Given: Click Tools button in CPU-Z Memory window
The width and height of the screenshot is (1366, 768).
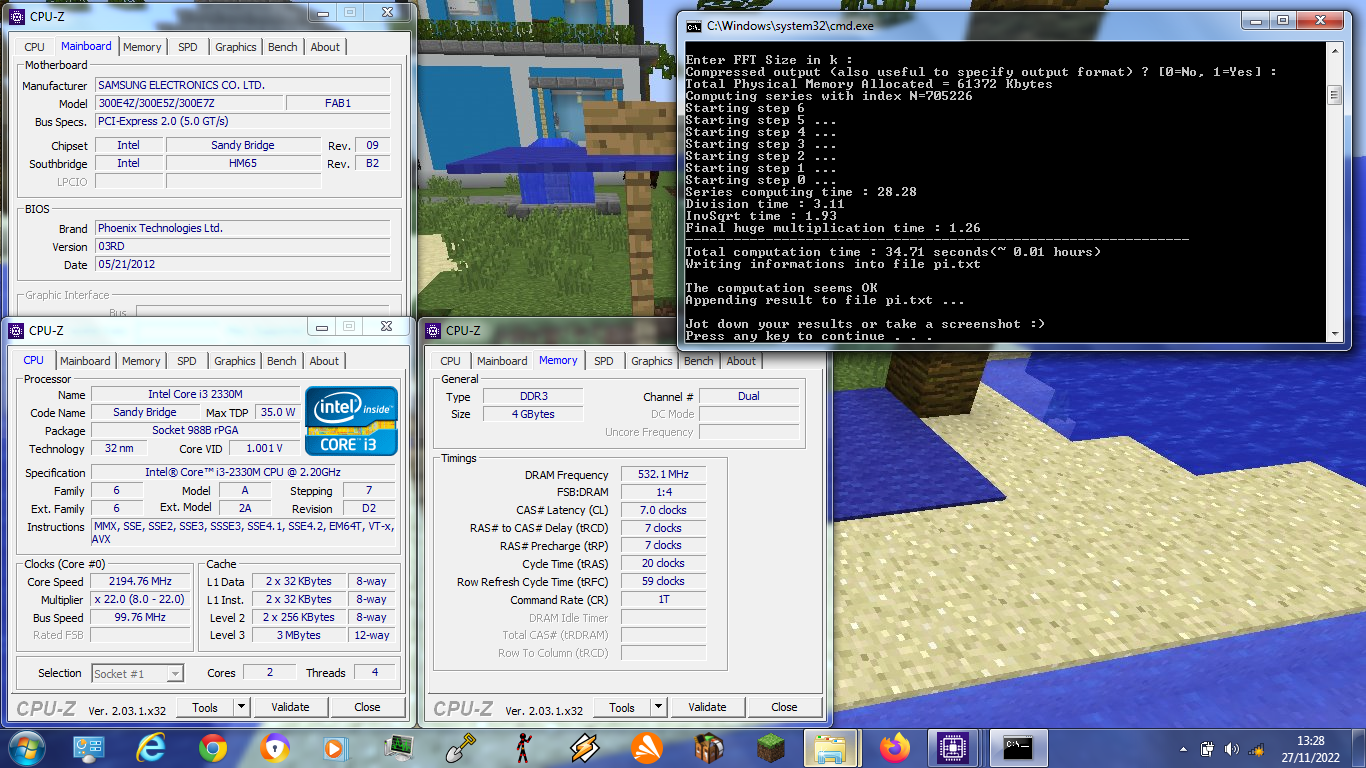Looking at the screenshot, I should (622, 707).
